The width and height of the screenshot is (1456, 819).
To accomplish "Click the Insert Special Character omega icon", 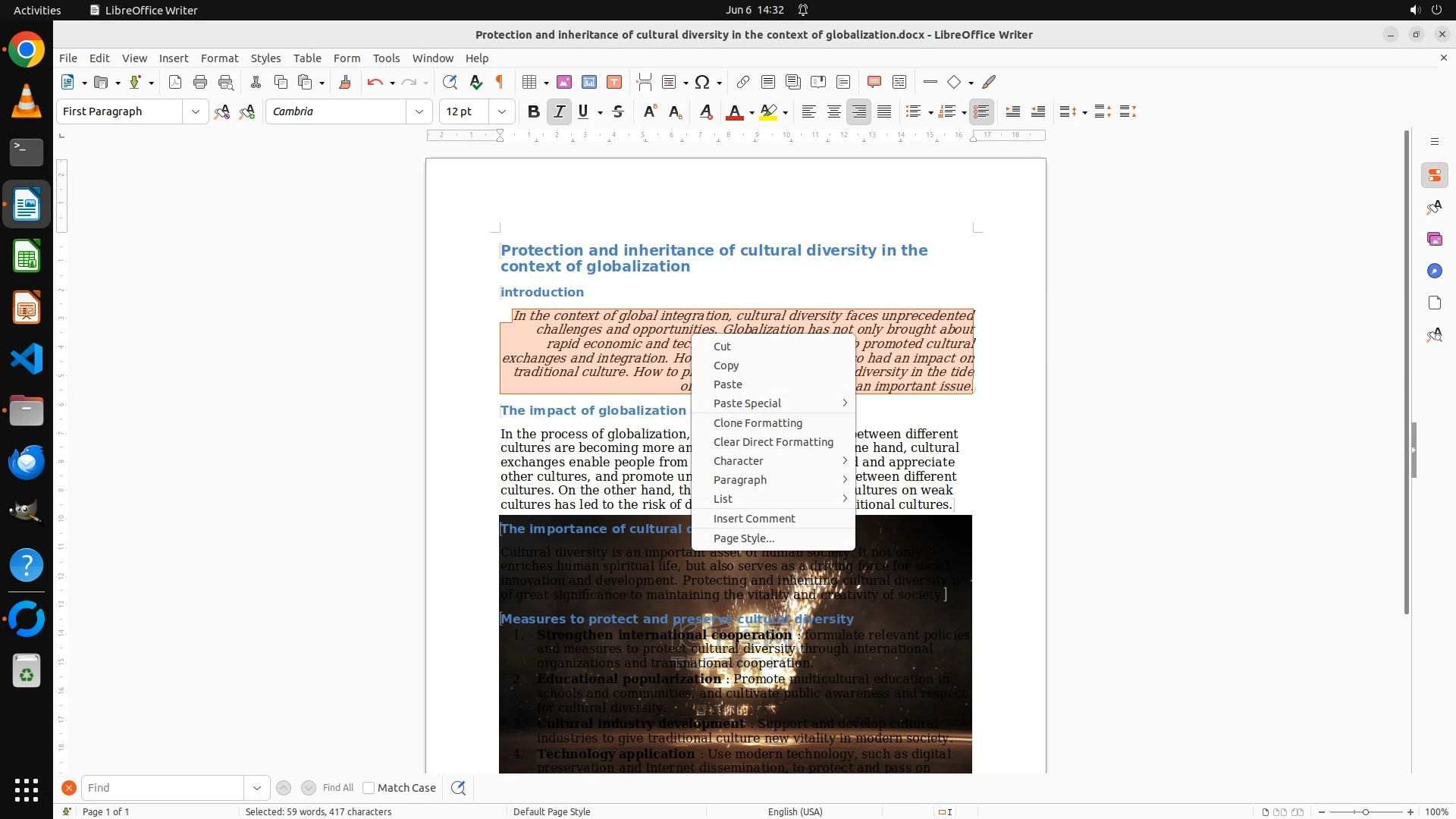I will coord(702,82).
